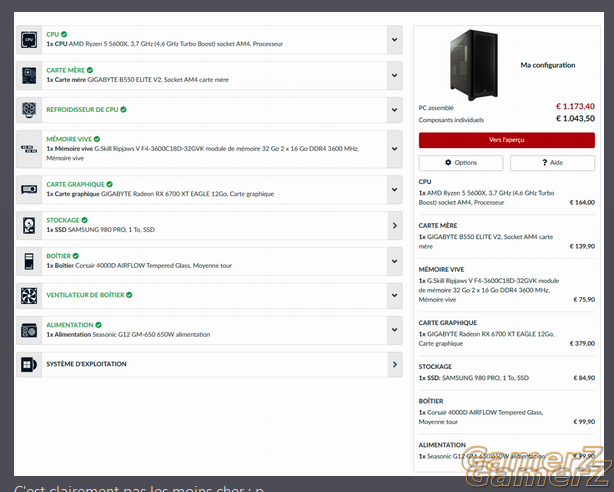Open the Système d'exploitation arrow
This screenshot has width=614, height=492.
395,365
